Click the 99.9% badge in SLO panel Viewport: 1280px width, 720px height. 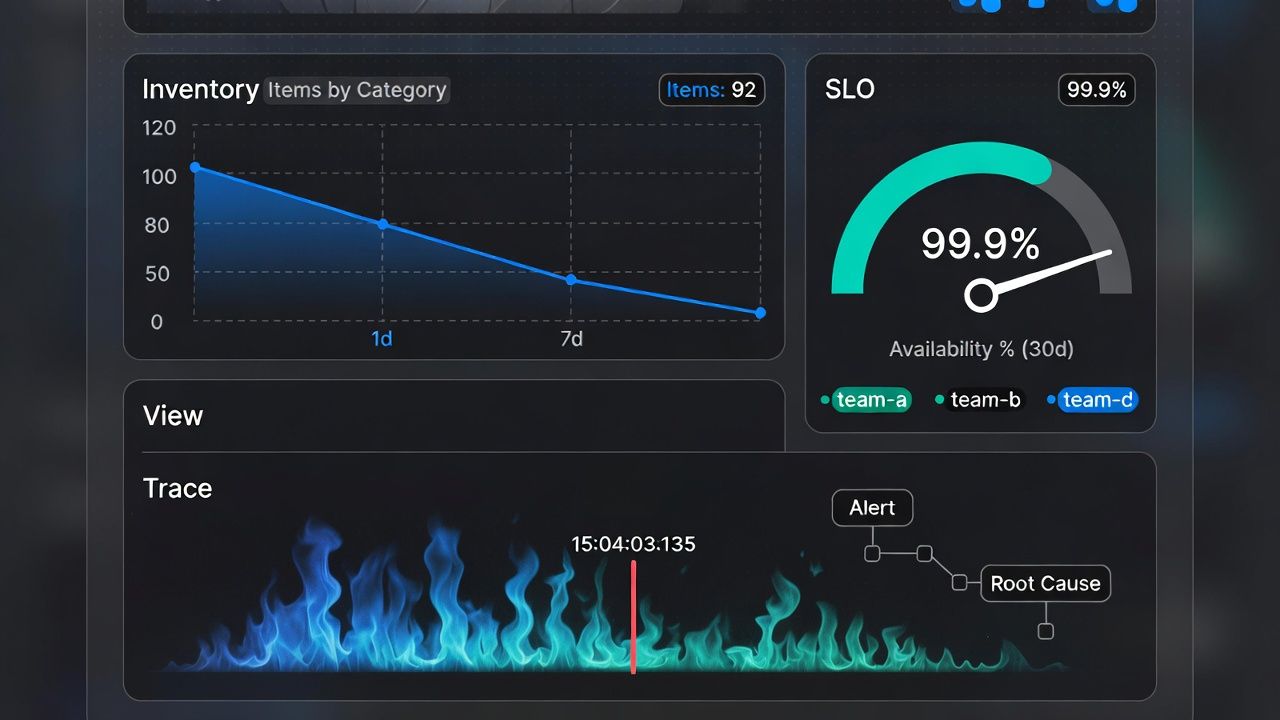pos(1096,89)
